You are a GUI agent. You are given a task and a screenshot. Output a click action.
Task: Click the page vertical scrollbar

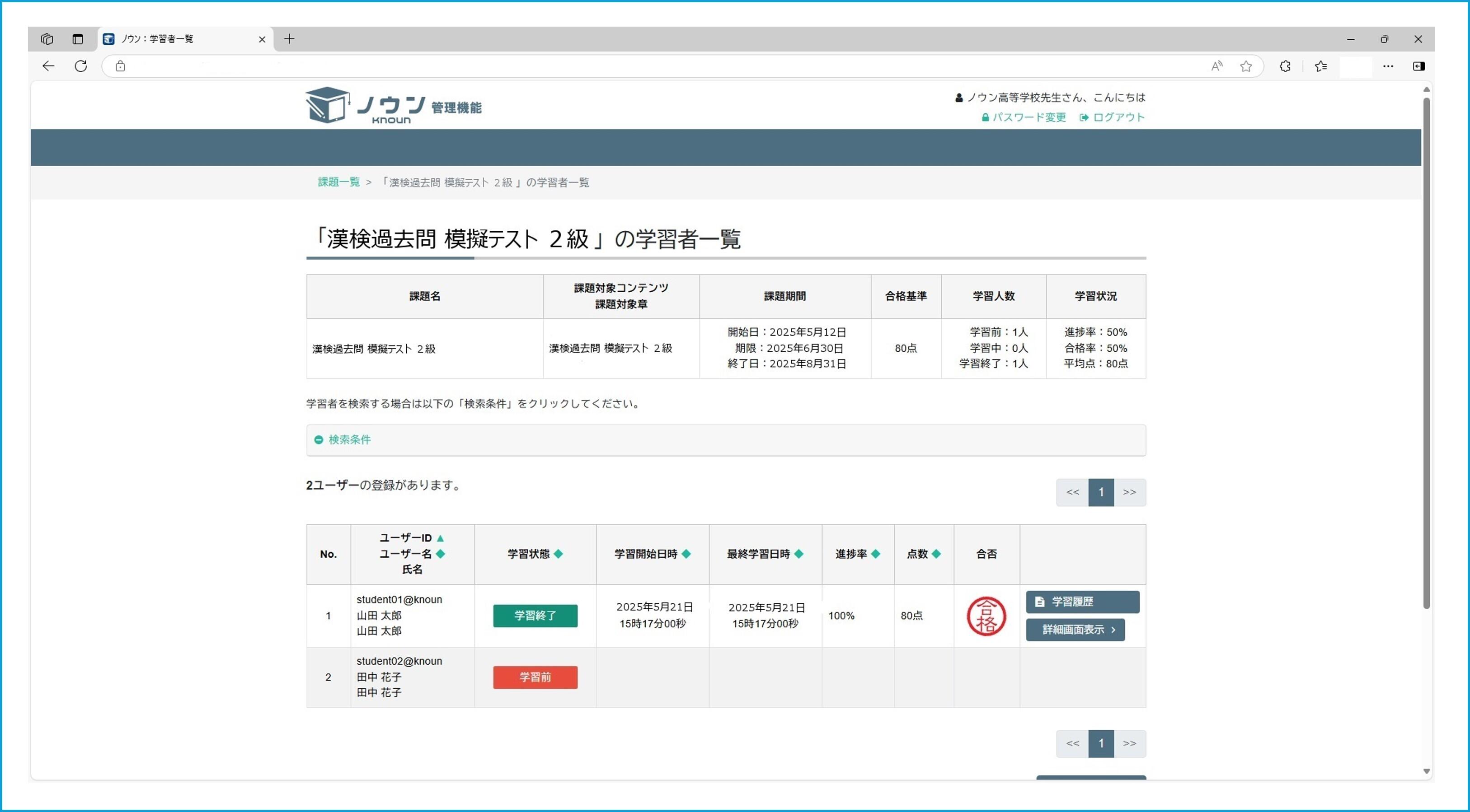click(1426, 354)
